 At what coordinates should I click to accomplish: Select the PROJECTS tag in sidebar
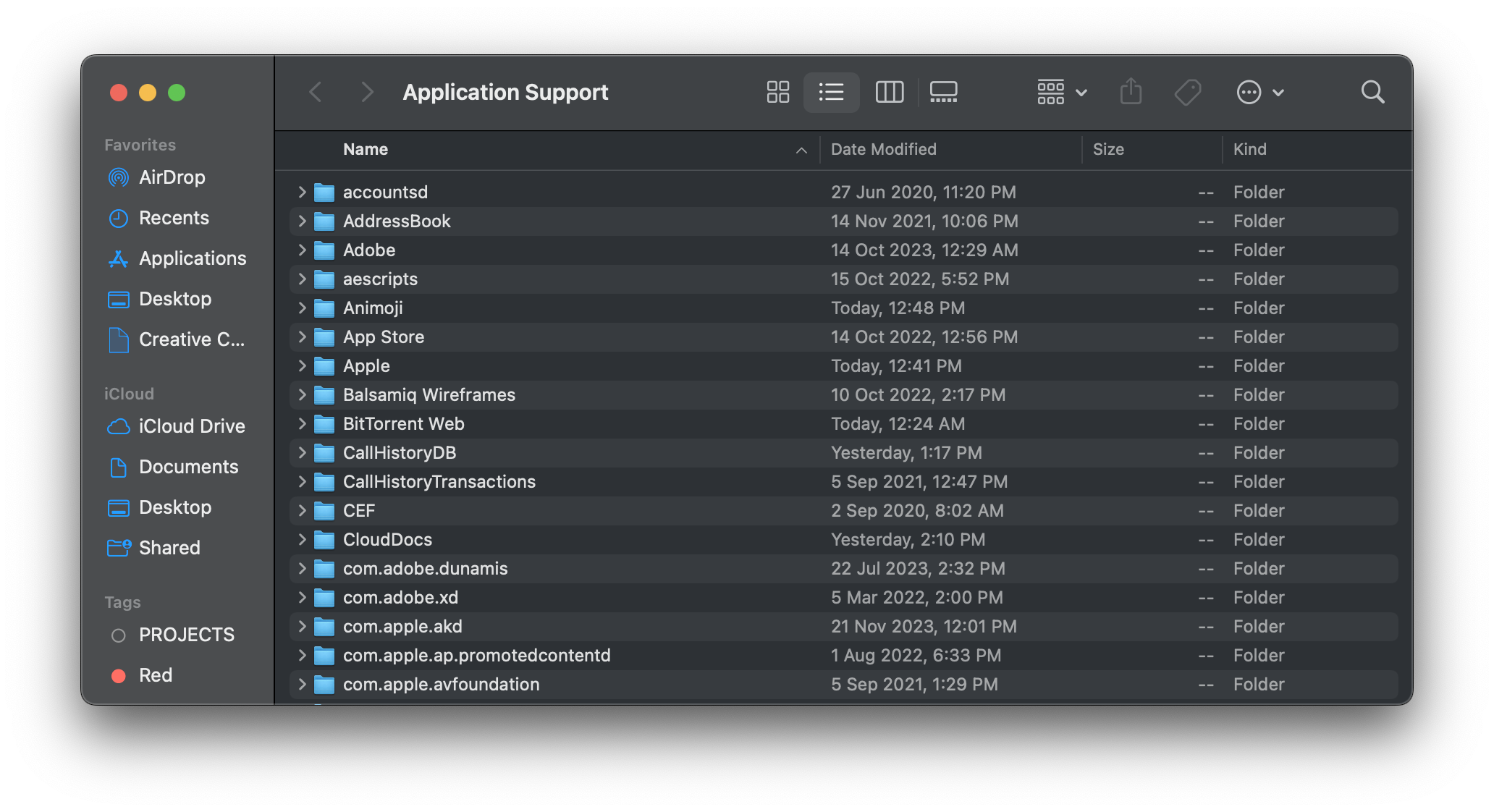pos(186,635)
